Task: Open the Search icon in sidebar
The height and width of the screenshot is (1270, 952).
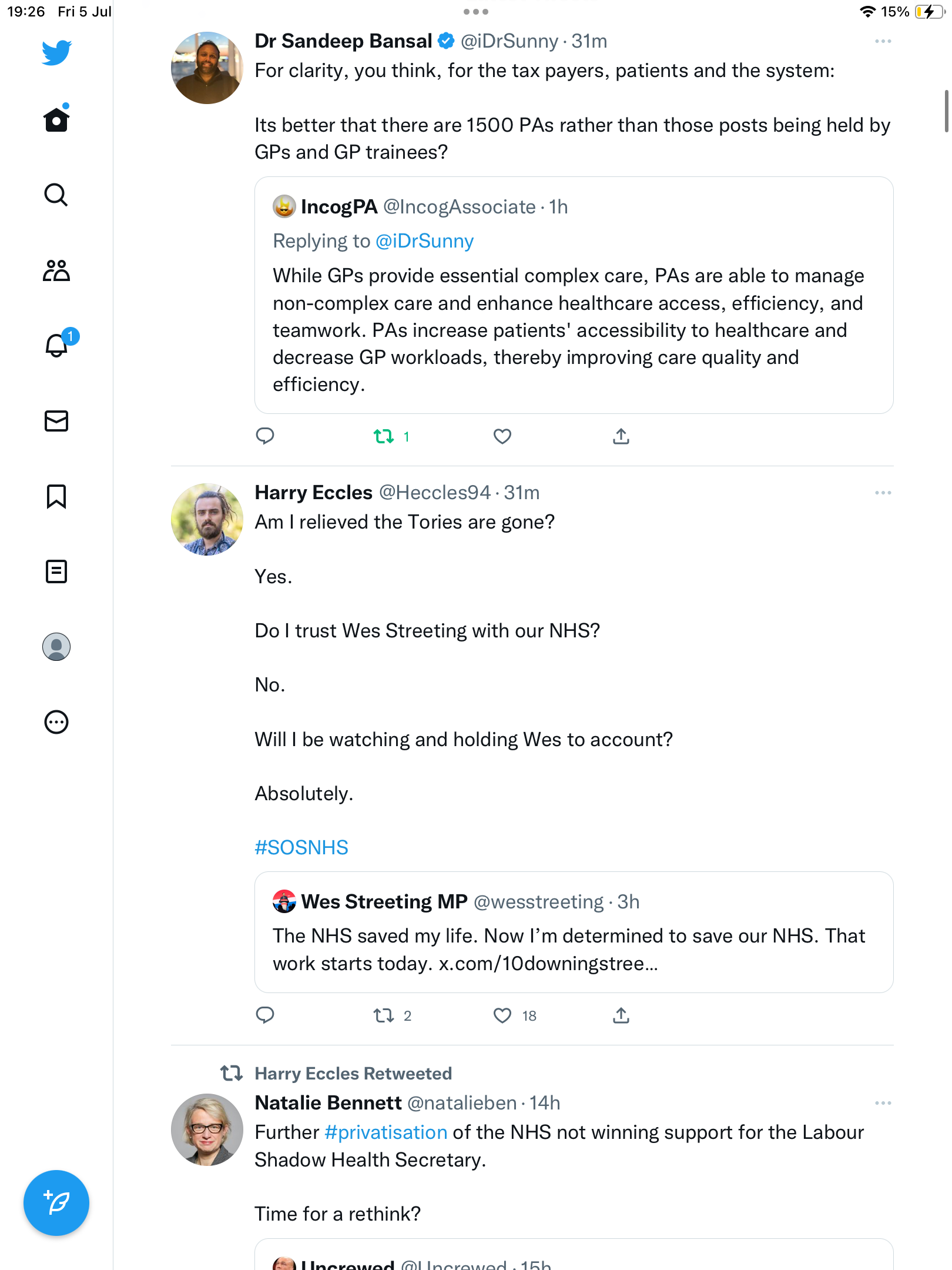Action: point(56,195)
